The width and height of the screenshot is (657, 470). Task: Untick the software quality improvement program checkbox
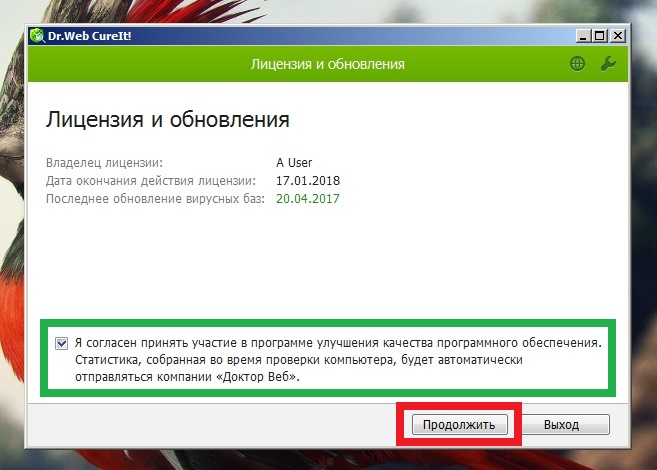(x=62, y=343)
